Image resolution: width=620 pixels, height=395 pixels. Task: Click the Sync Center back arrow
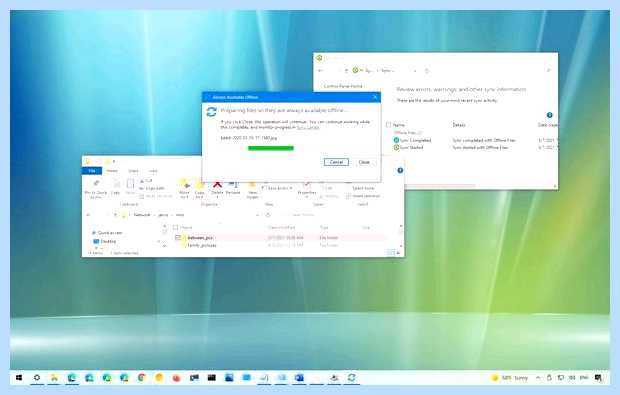[x=320, y=71]
